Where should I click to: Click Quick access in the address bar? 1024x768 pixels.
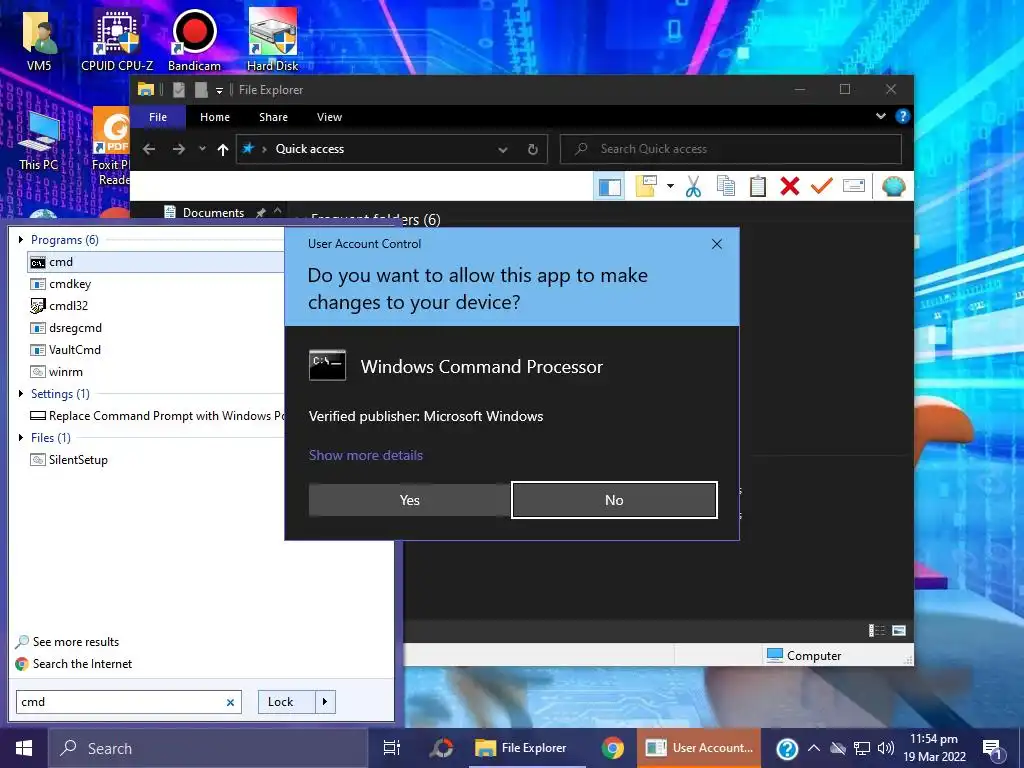[310, 149]
